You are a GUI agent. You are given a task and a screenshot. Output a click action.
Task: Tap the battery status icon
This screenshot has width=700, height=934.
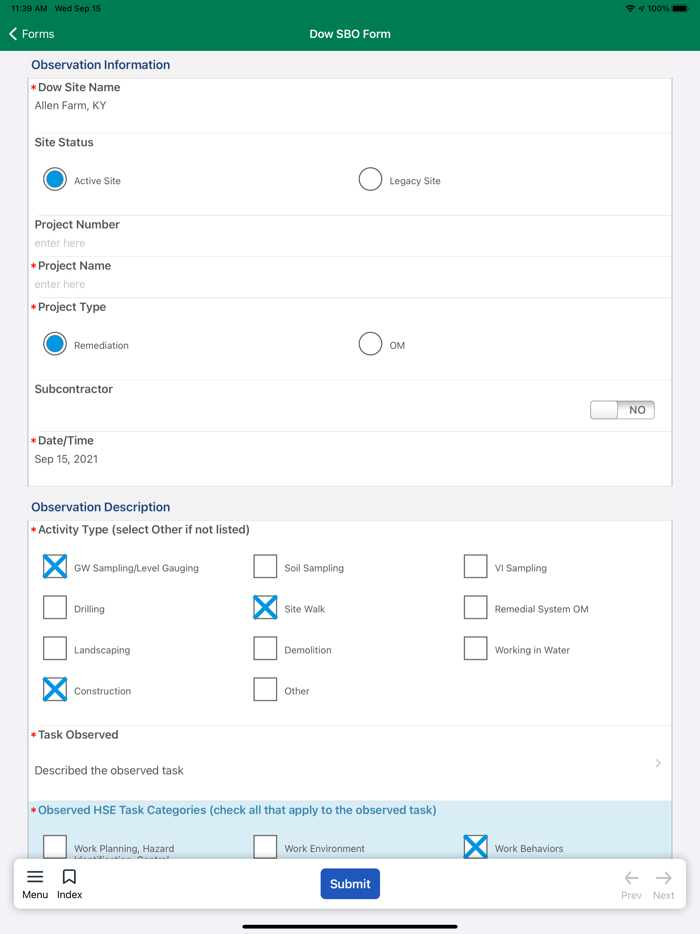click(x=680, y=8)
